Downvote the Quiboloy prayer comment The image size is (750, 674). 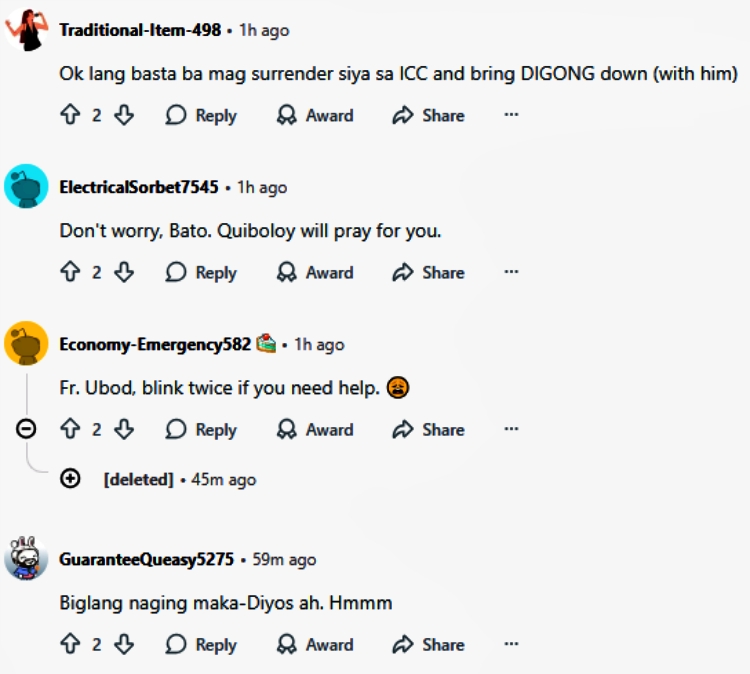[x=124, y=272]
